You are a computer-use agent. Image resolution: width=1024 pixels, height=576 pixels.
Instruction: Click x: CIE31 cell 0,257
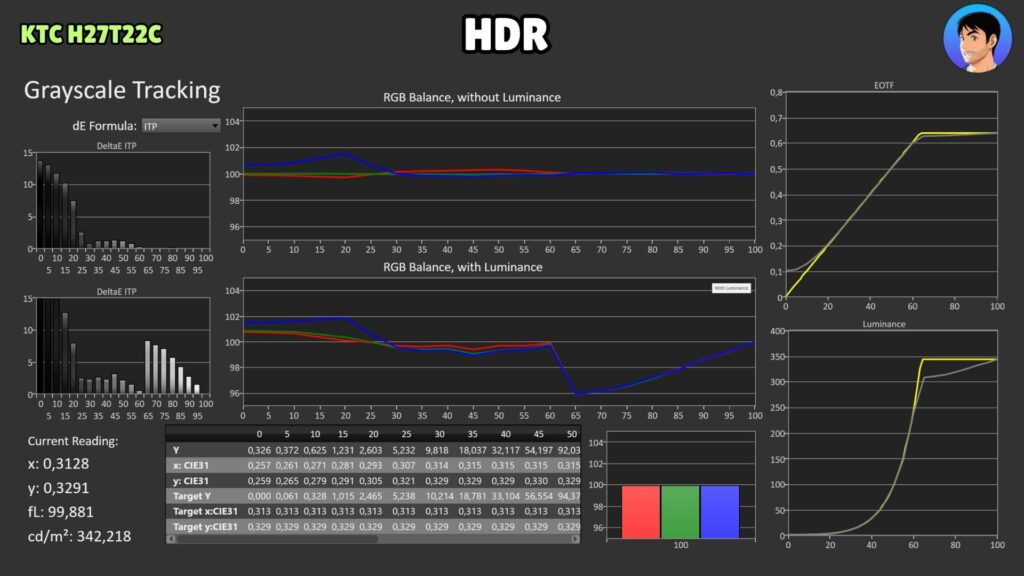(x=259, y=465)
